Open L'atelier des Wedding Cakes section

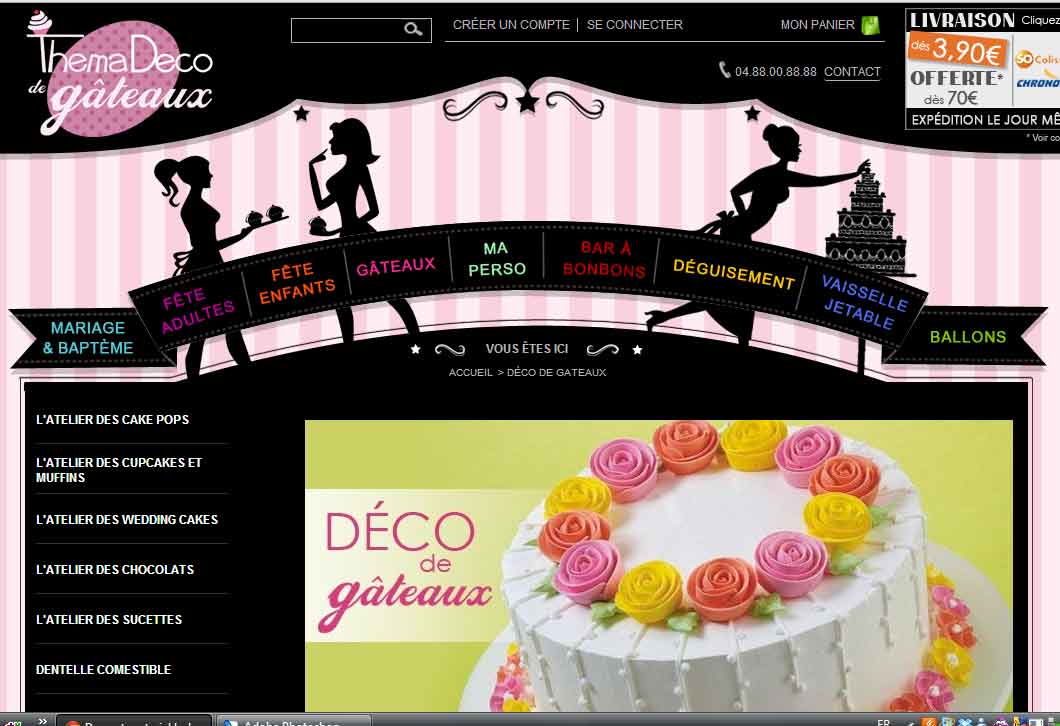[x=126, y=520]
